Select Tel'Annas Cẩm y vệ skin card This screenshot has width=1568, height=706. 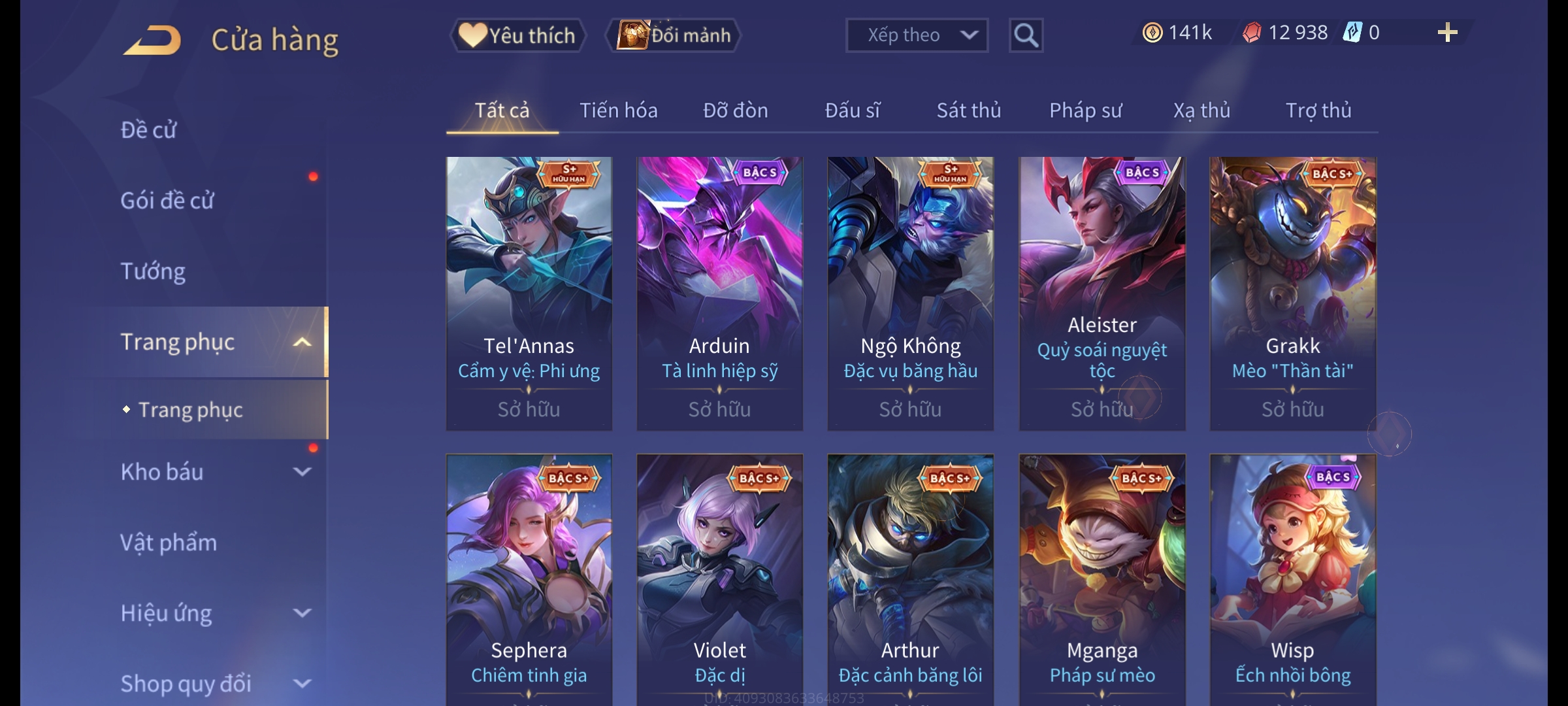[x=529, y=294]
